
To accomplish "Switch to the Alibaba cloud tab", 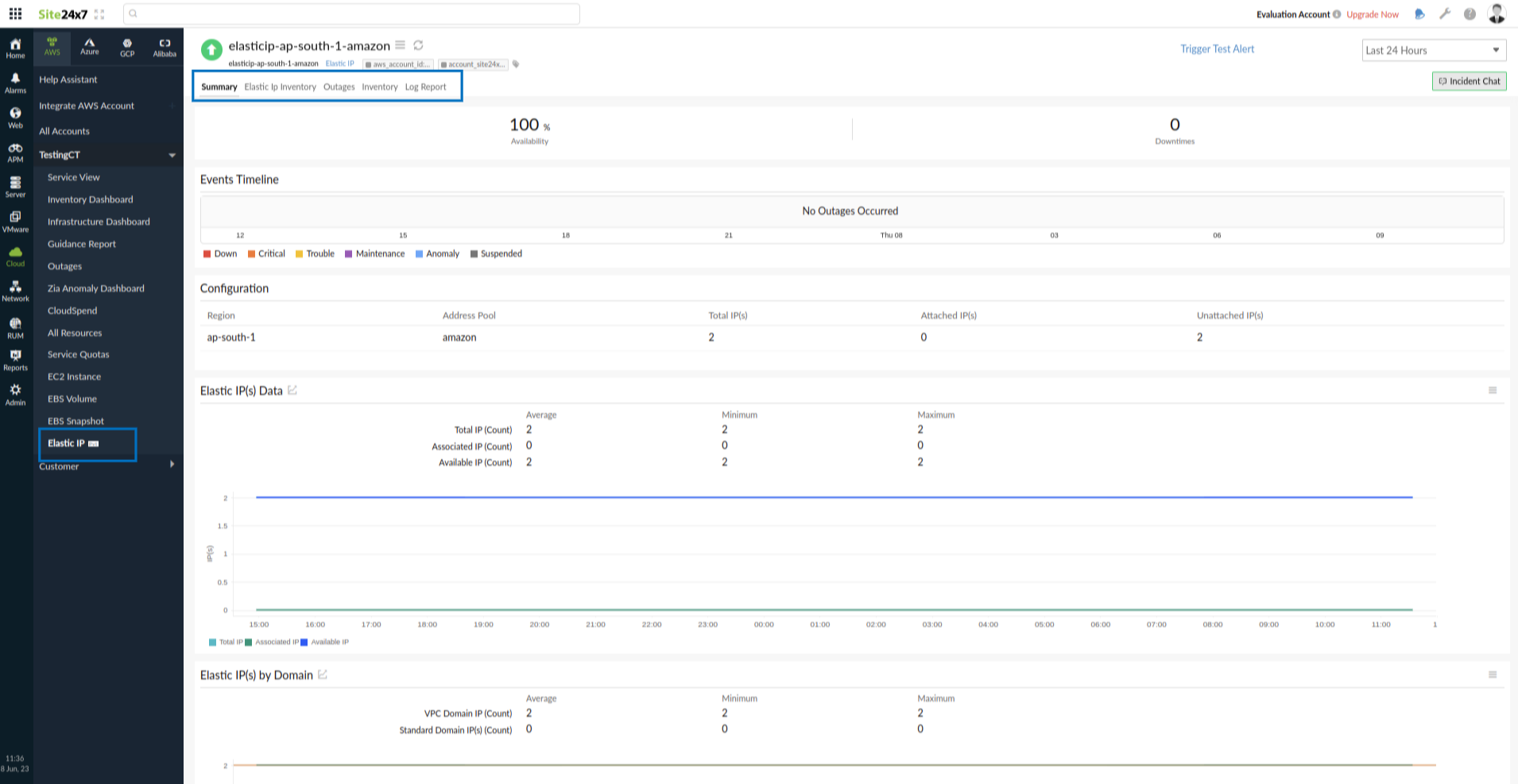I will point(165,47).
